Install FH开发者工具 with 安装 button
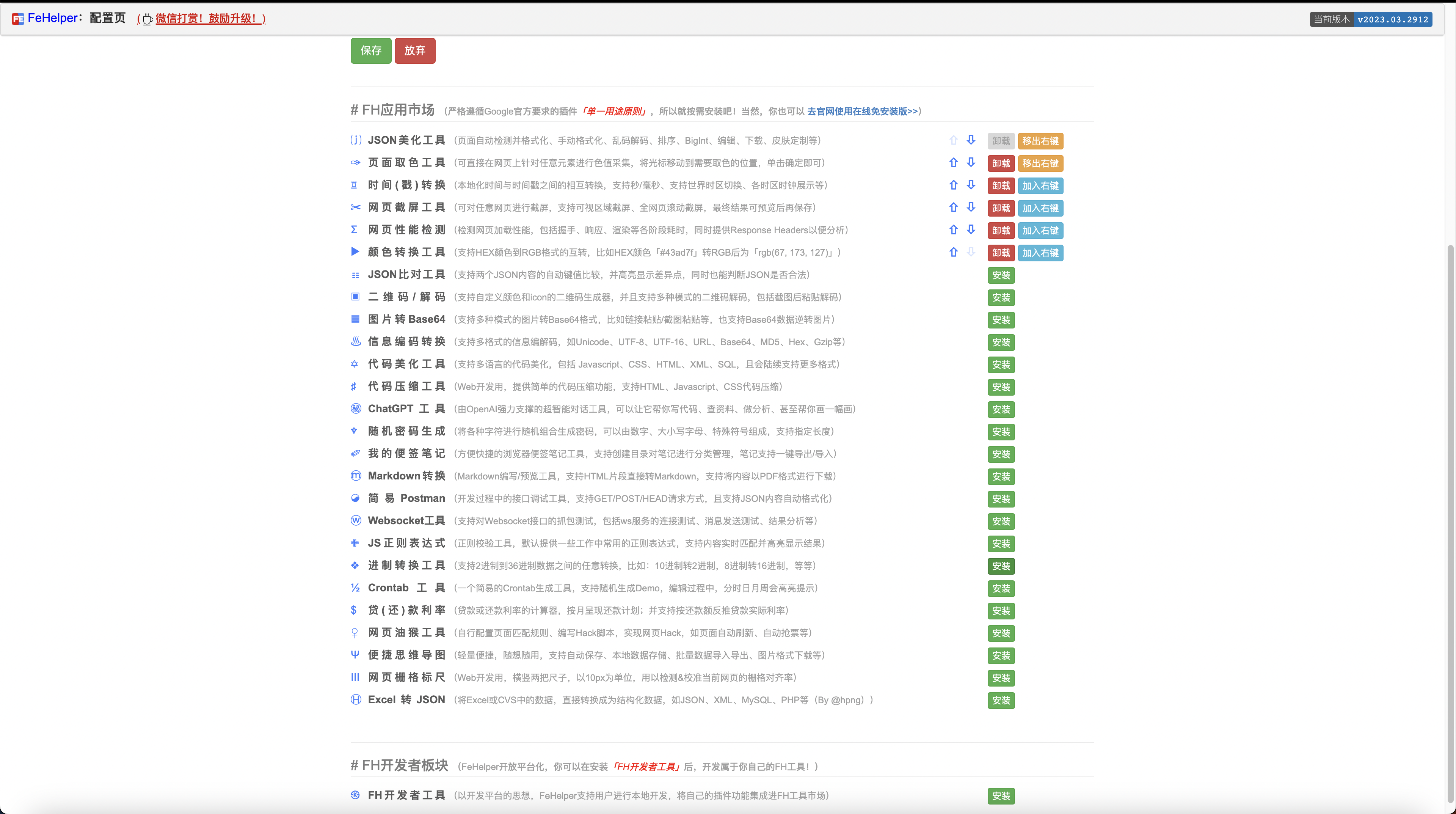Viewport: 1456px width, 814px height. coord(1001,796)
